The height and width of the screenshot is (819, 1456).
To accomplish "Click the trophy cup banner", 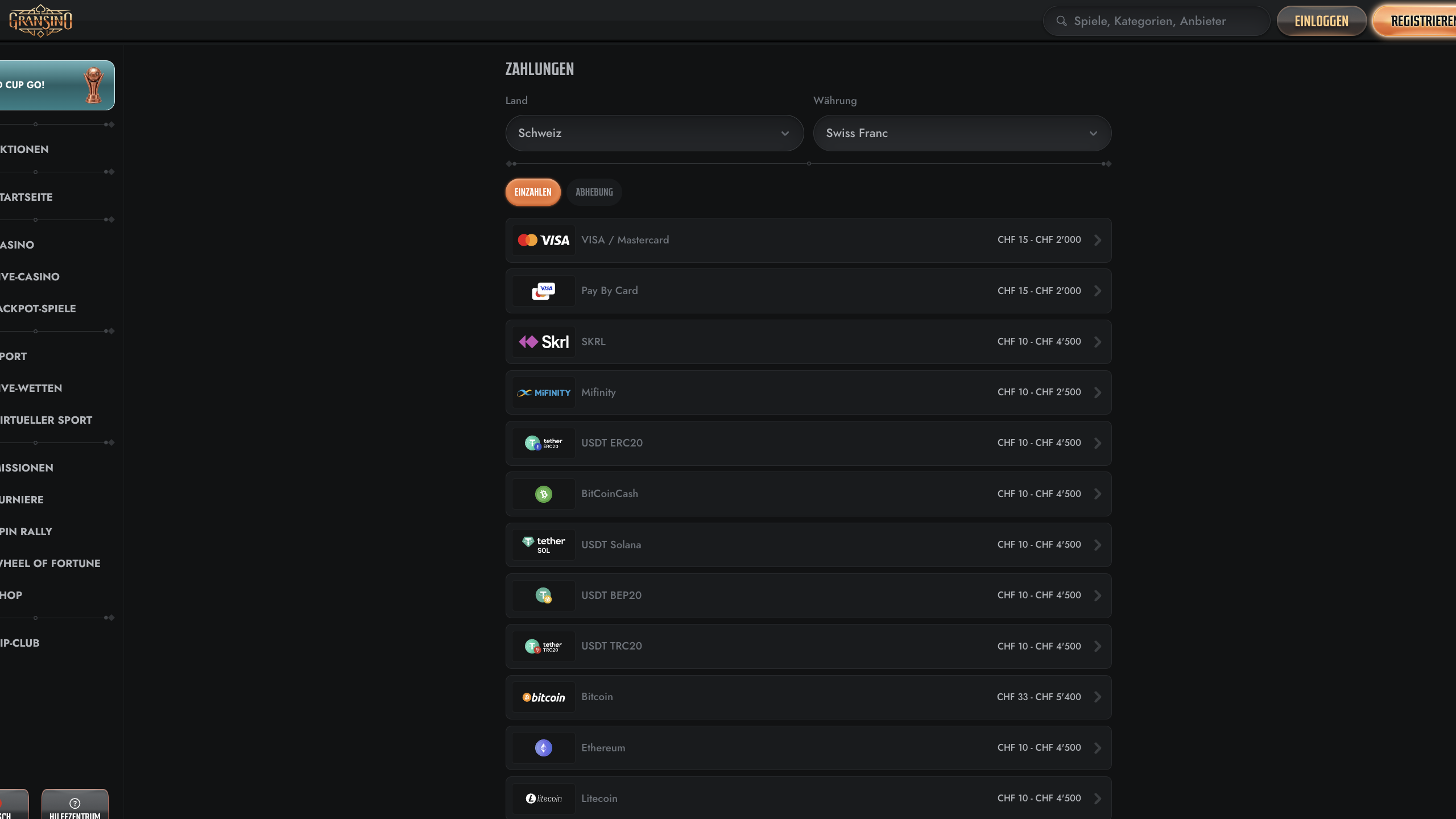I will [57, 85].
